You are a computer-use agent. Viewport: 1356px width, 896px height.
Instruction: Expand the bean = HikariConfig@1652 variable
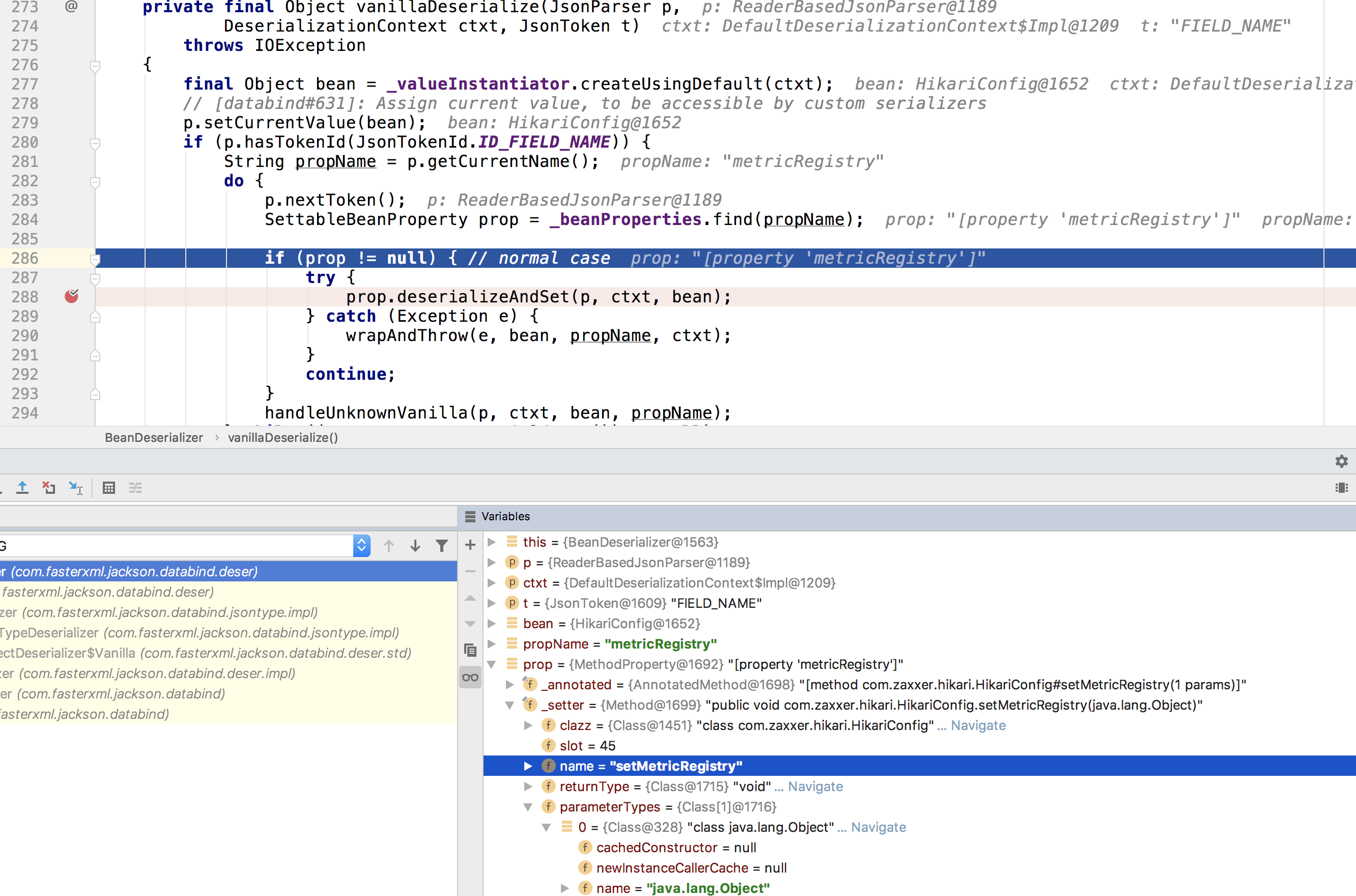click(492, 624)
